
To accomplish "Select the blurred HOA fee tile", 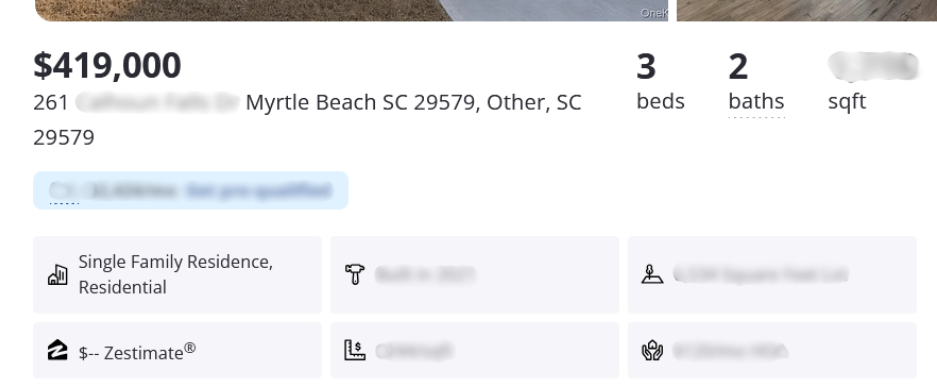I will (772, 350).
